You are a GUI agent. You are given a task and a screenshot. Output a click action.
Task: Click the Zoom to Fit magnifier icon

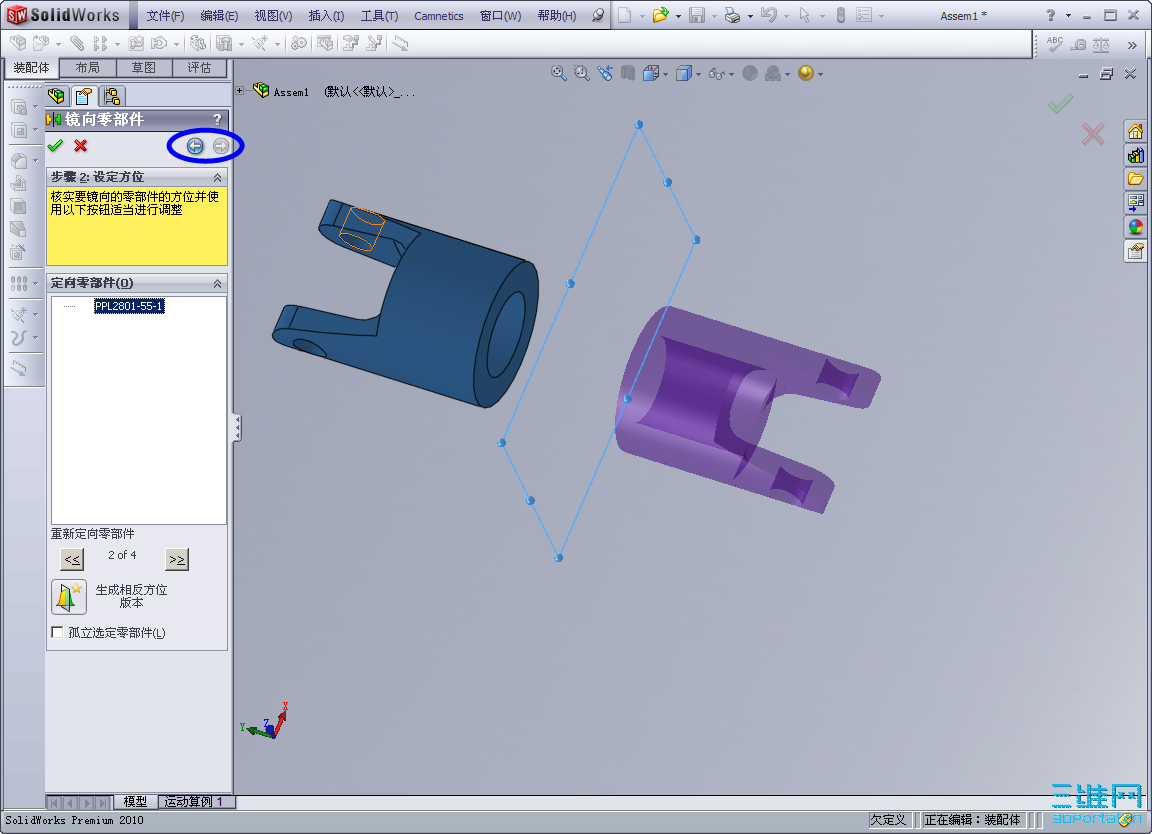pos(559,73)
